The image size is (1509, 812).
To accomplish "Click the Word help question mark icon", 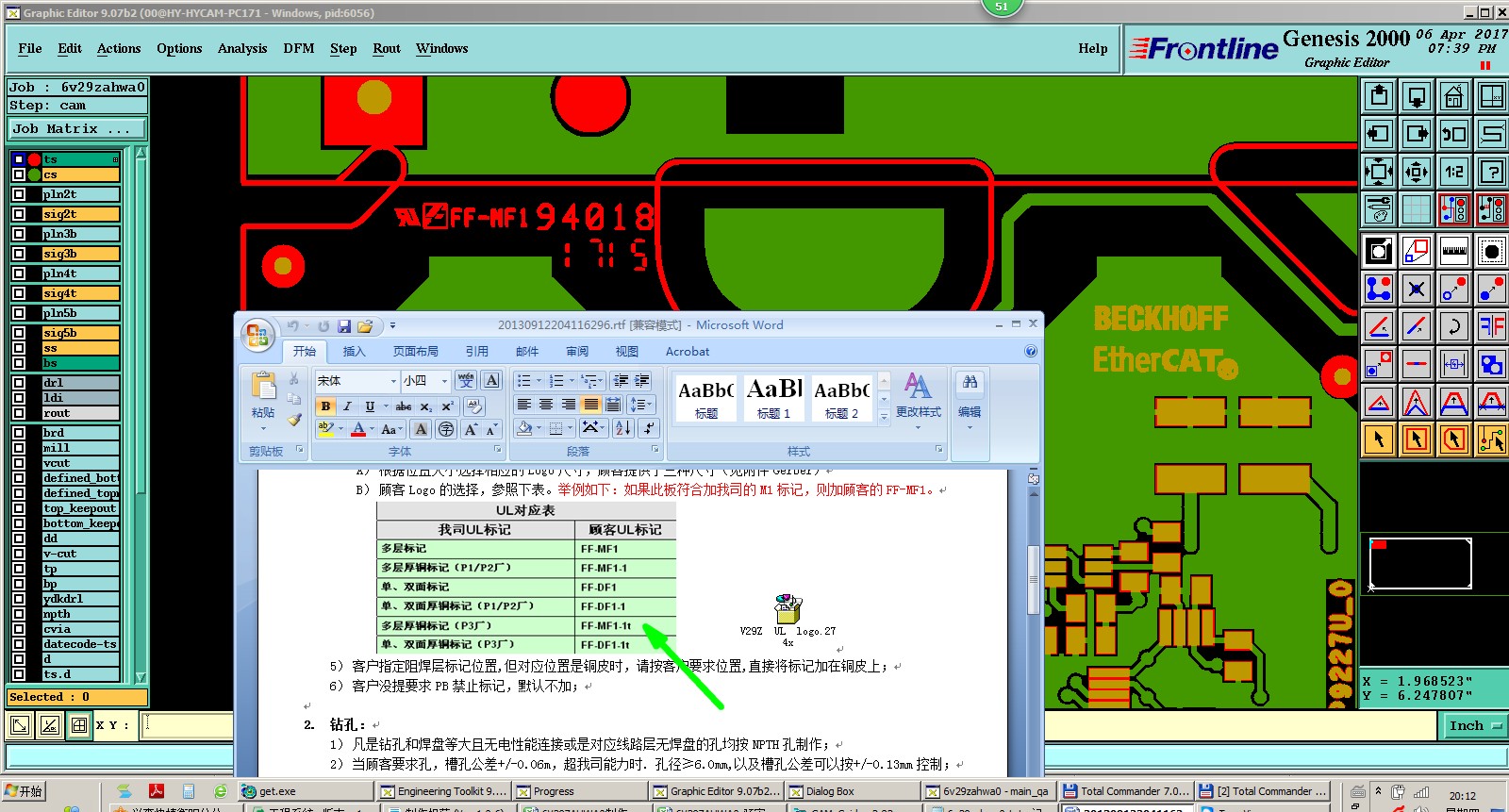I will click(x=1031, y=351).
